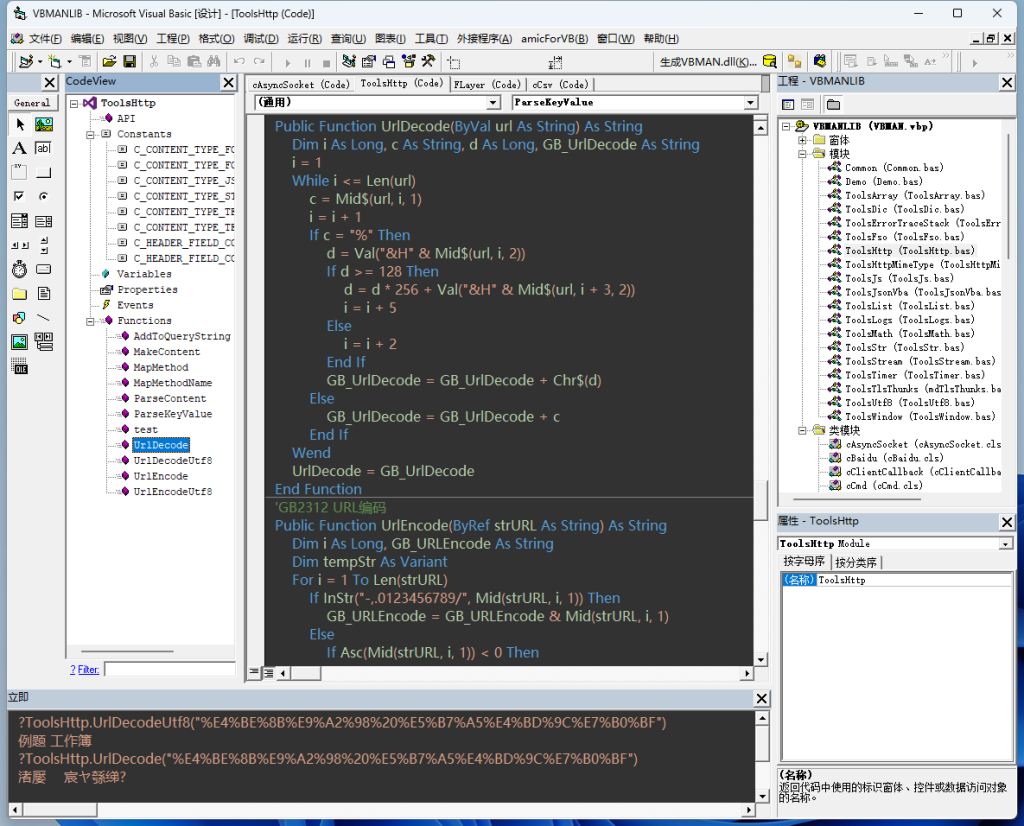Select ToolsStr module in project tree
The image size is (1024, 826).
[904, 347]
